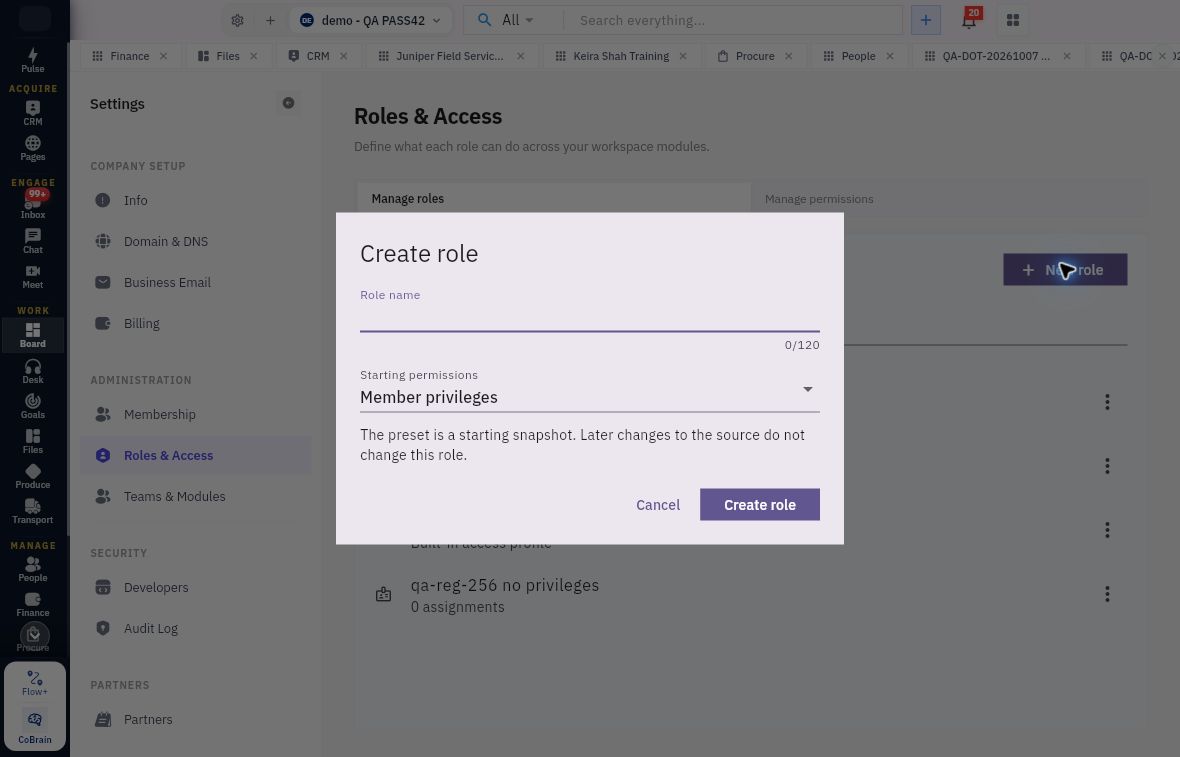
Task: Switch to the Juniper Field Servic... tab
Action: coord(449,56)
